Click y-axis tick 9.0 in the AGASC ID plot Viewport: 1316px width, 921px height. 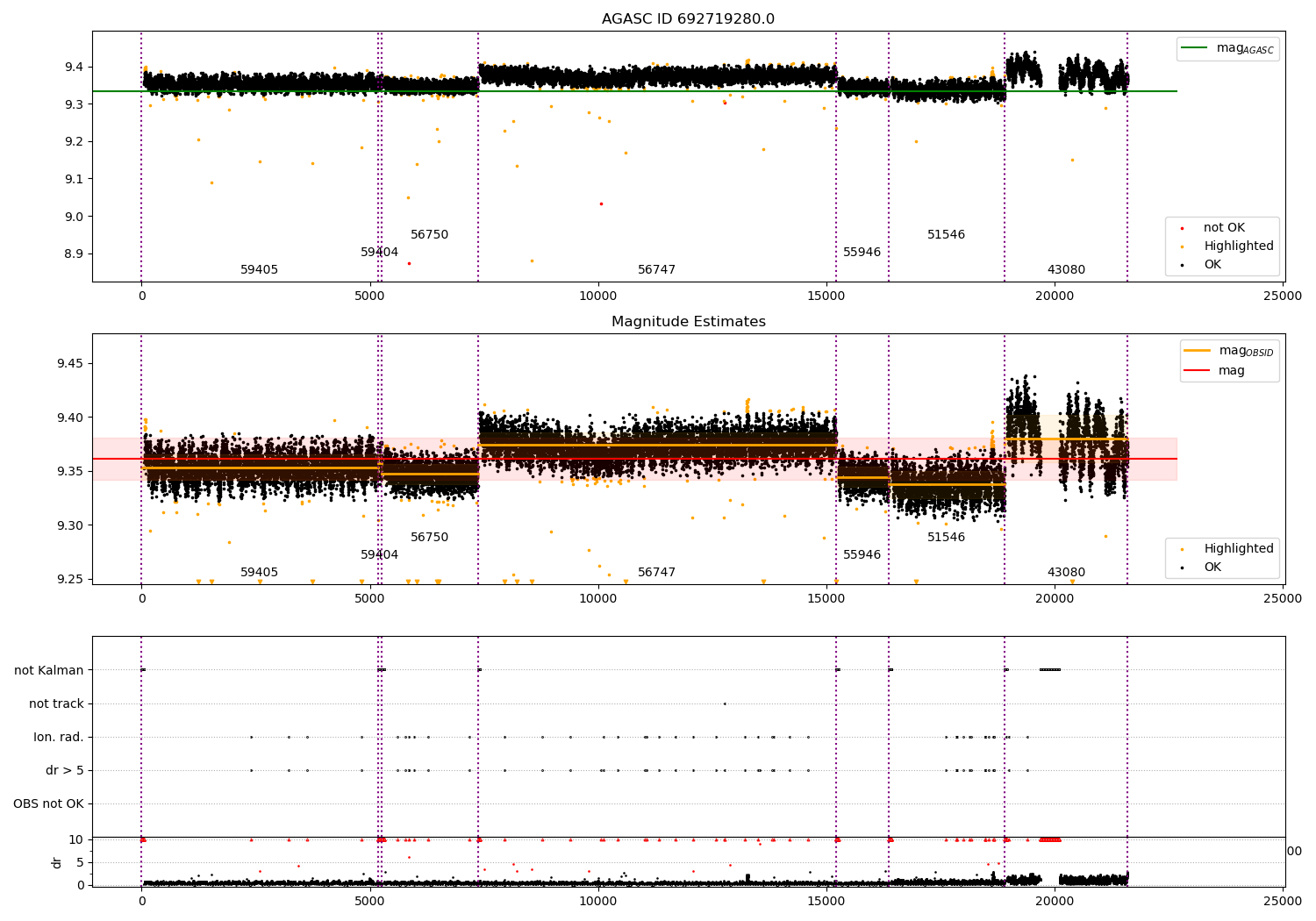(x=73, y=218)
